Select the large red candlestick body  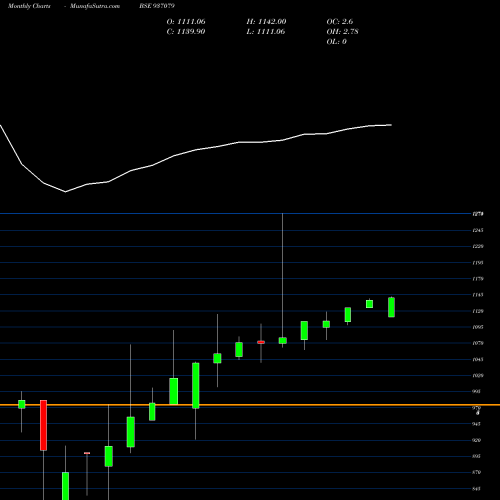click(43, 425)
